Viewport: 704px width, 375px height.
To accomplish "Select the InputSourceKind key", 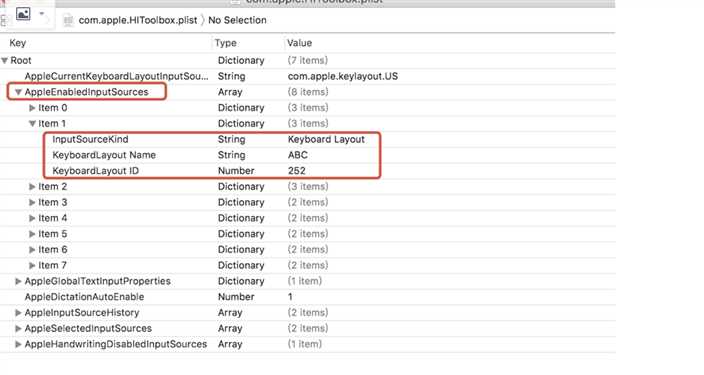I will click(x=90, y=139).
